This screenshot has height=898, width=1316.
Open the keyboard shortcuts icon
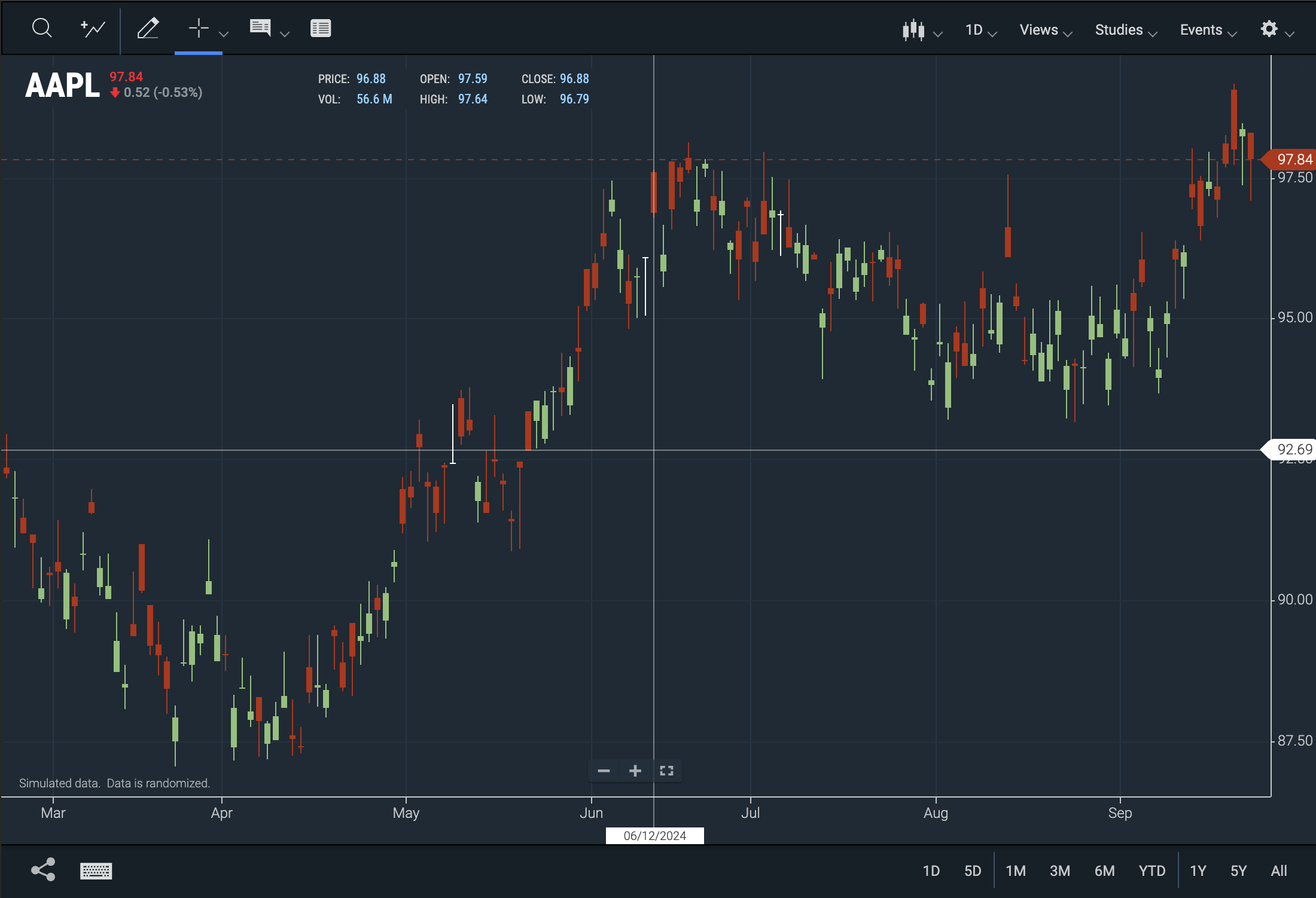tap(96, 871)
